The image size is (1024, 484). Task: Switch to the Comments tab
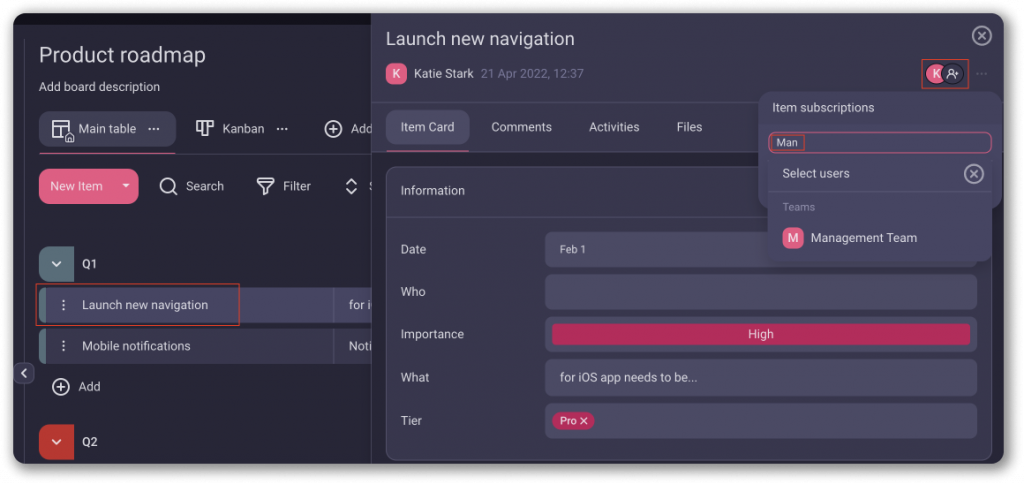click(521, 127)
